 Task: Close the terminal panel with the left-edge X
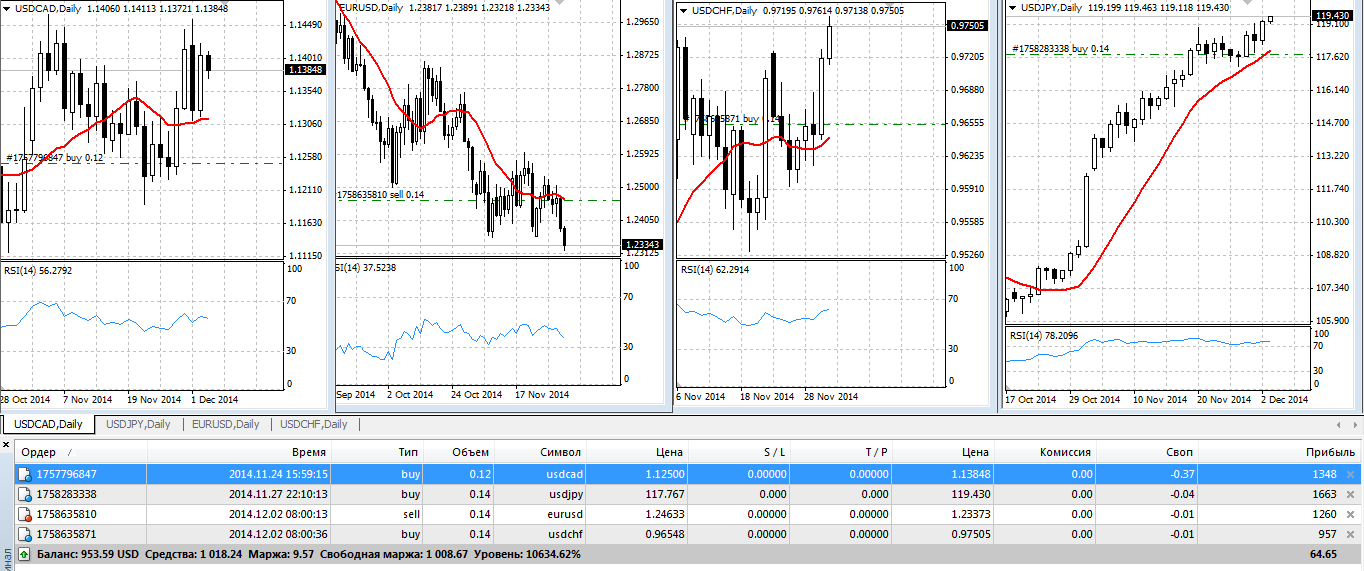pos(7,445)
